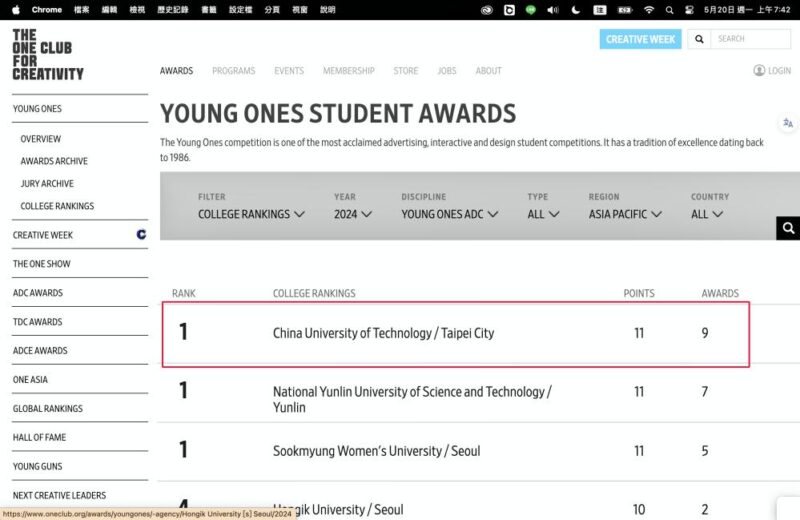800x520 pixels.
Task: Open the Year 2024 dropdown
Action: pyautogui.click(x=353, y=214)
